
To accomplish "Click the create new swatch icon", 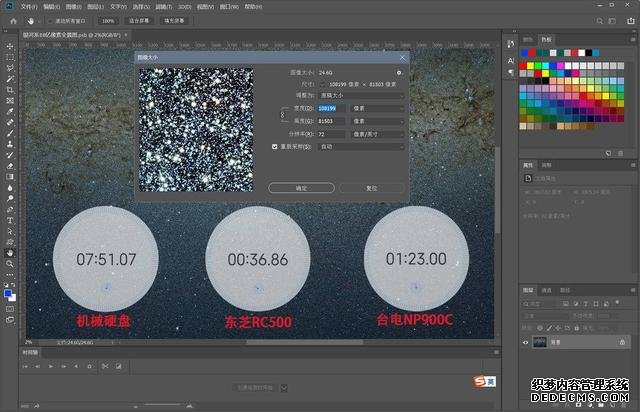I will (608, 153).
